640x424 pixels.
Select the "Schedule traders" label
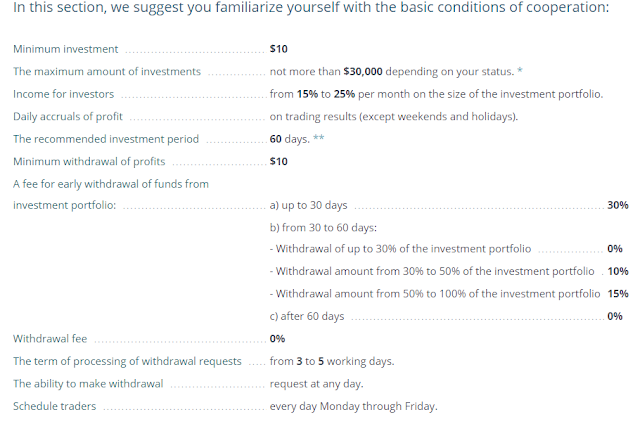pyautogui.click(x=55, y=406)
